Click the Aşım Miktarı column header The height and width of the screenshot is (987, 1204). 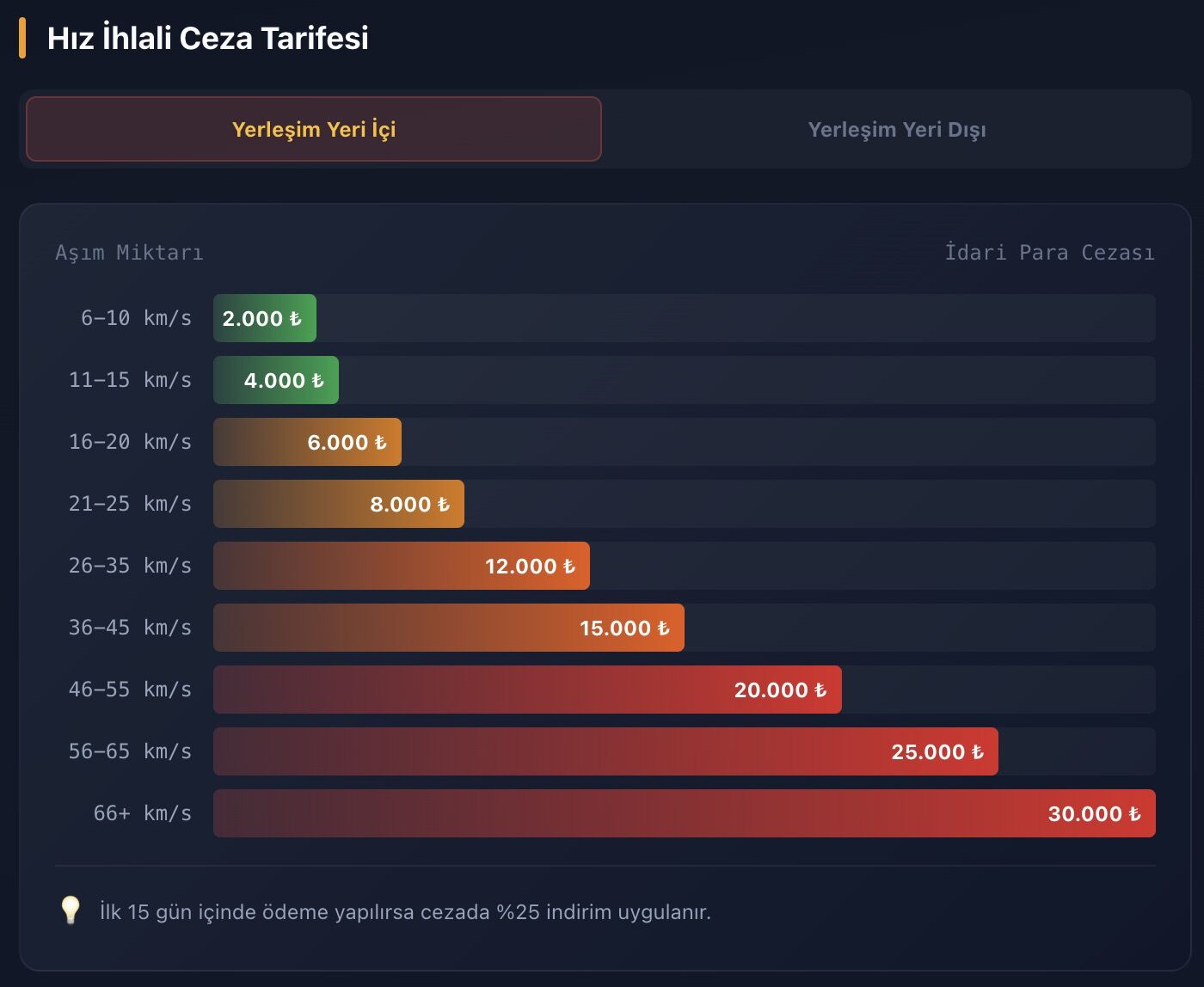tap(129, 253)
